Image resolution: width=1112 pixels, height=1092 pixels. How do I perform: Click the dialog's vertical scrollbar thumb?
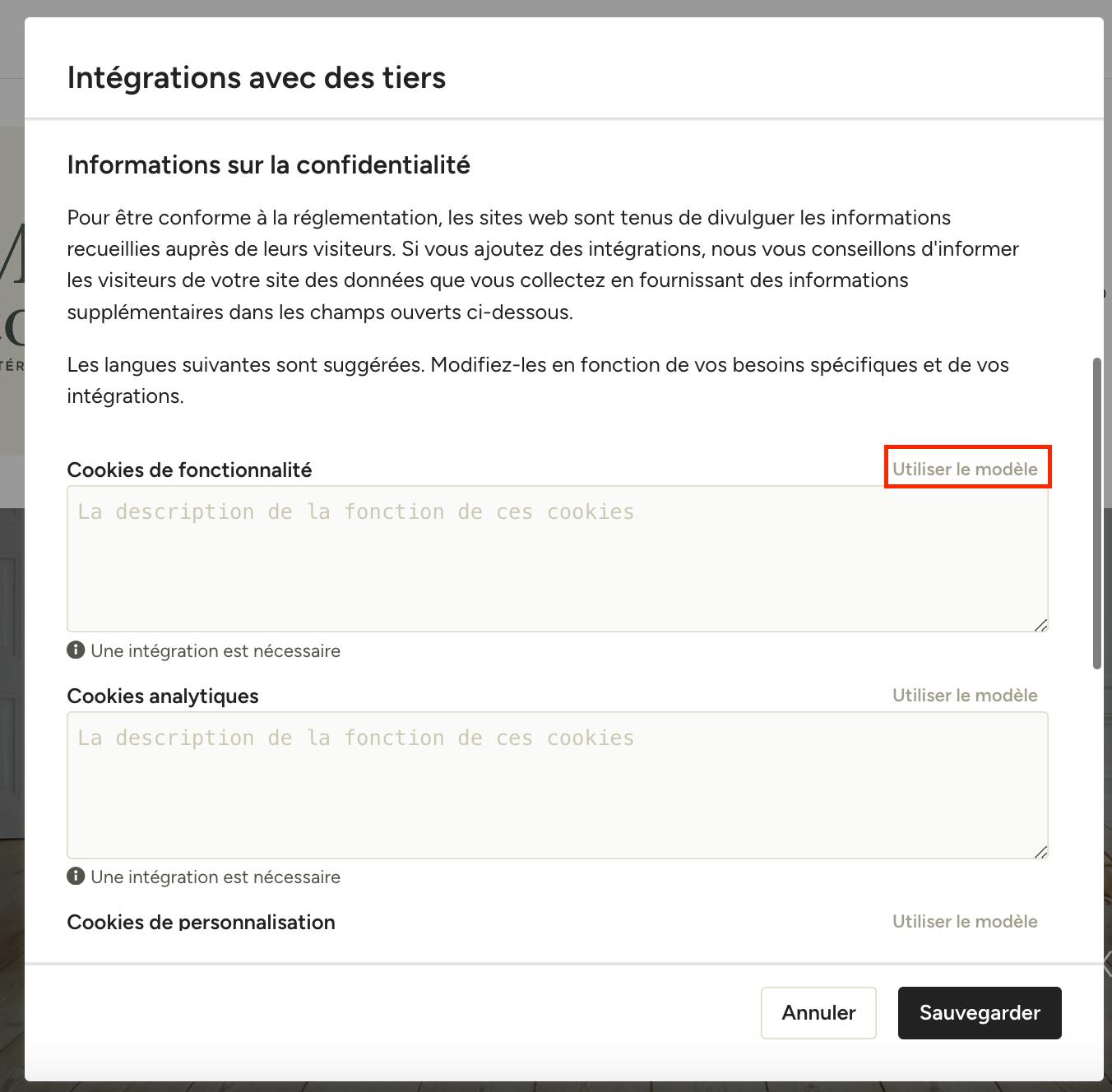(x=1096, y=514)
